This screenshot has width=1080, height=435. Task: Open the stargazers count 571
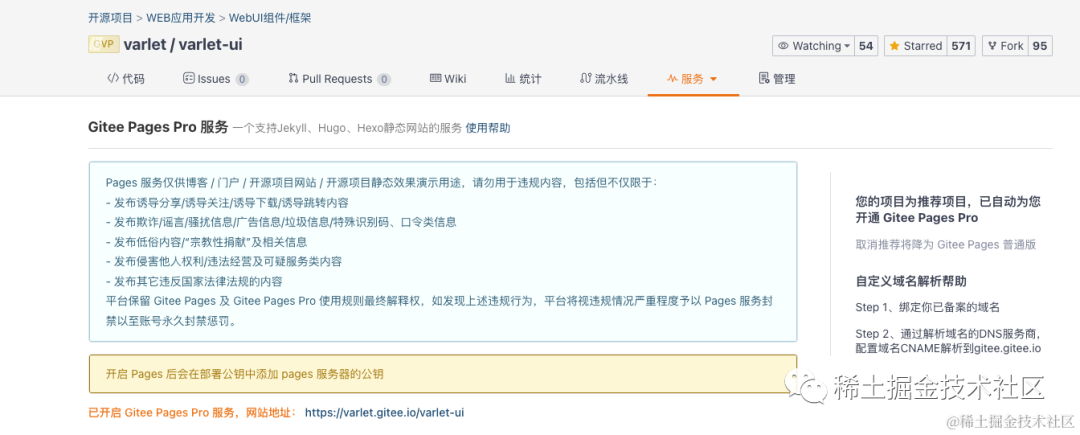coord(961,46)
